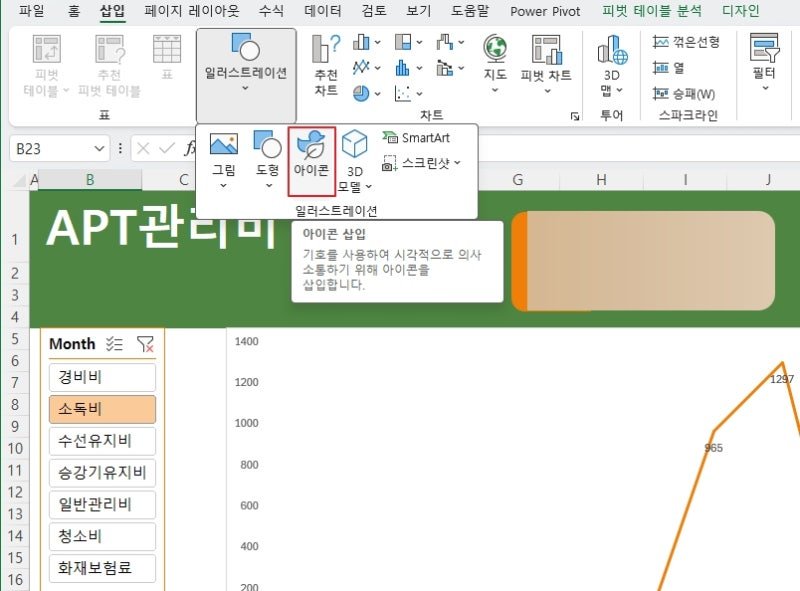The image size is (800, 591).
Task: Select 소독비 in the slicer
Action: pos(103,409)
